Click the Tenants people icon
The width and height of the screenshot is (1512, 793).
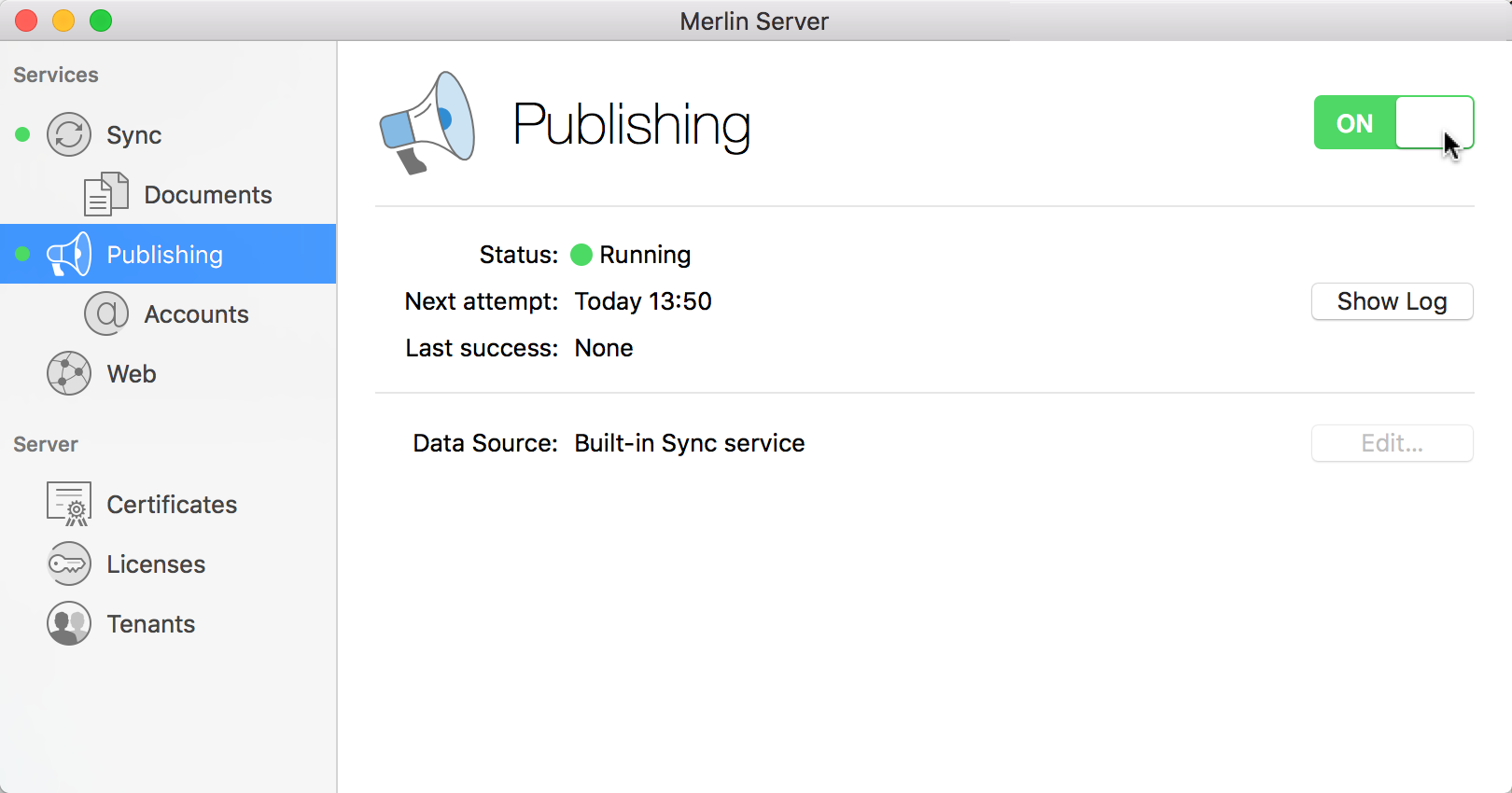tap(69, 623)
